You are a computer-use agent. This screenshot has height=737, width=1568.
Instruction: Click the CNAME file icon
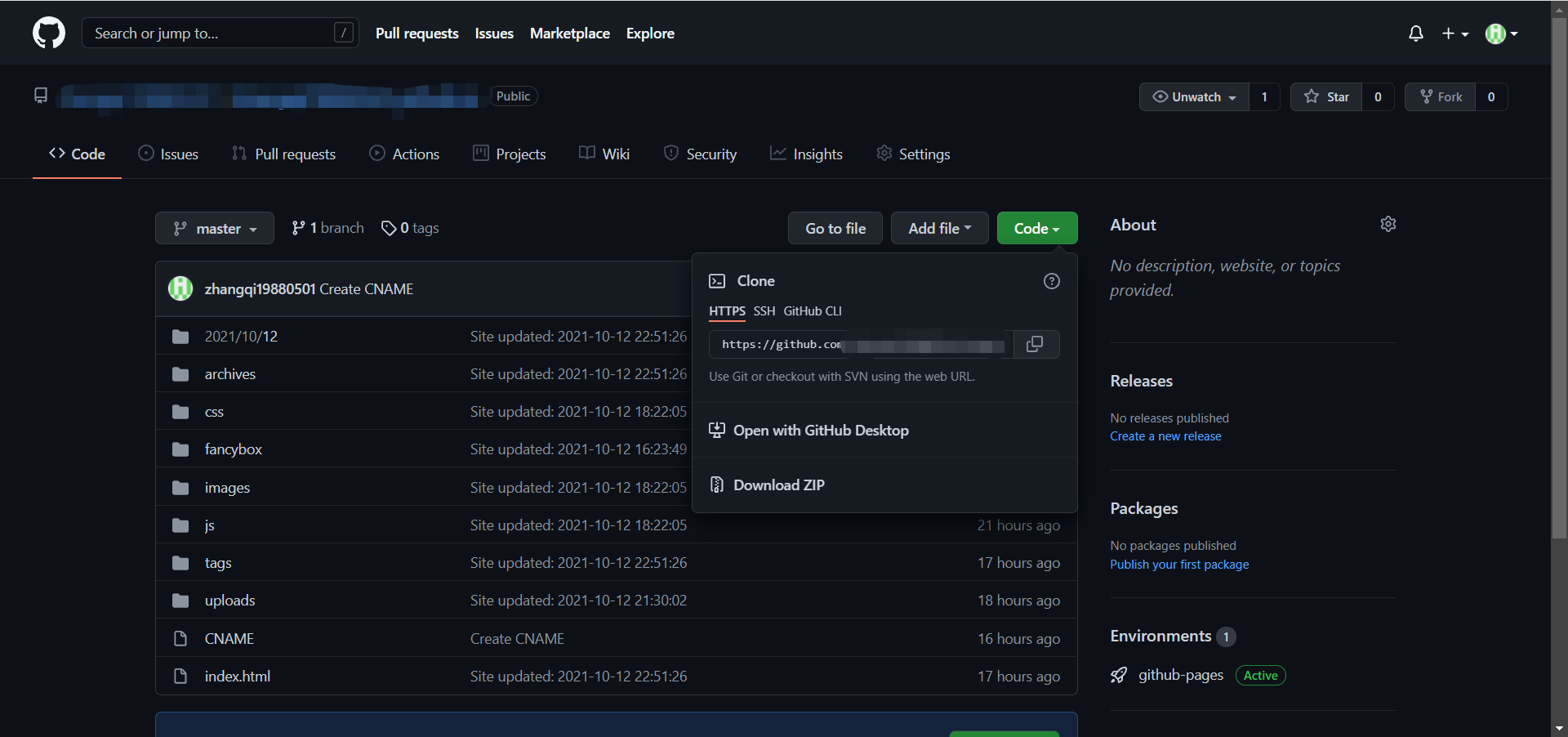click(x=180, y=639)
